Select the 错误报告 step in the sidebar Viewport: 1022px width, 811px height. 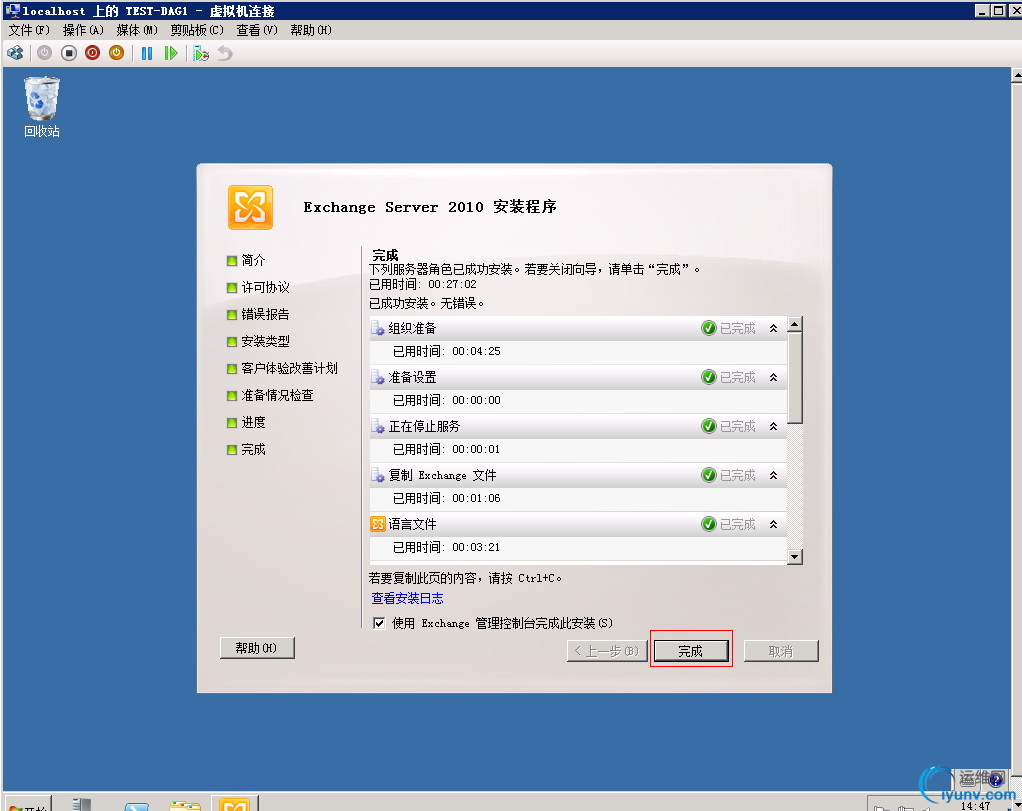pyautogui.click(x=265, y=314)
